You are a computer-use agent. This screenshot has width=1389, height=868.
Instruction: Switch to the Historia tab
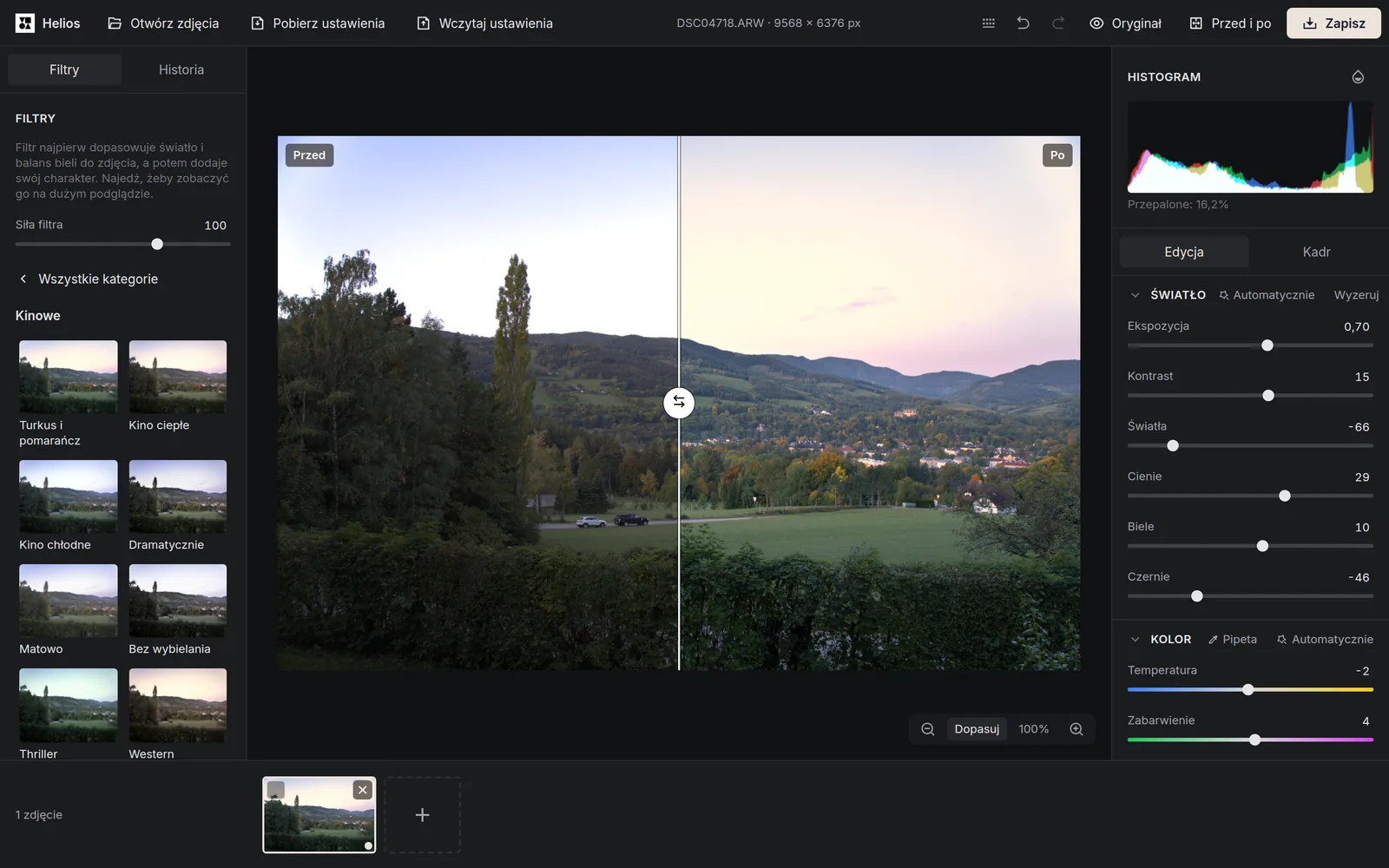coord(181,69)
